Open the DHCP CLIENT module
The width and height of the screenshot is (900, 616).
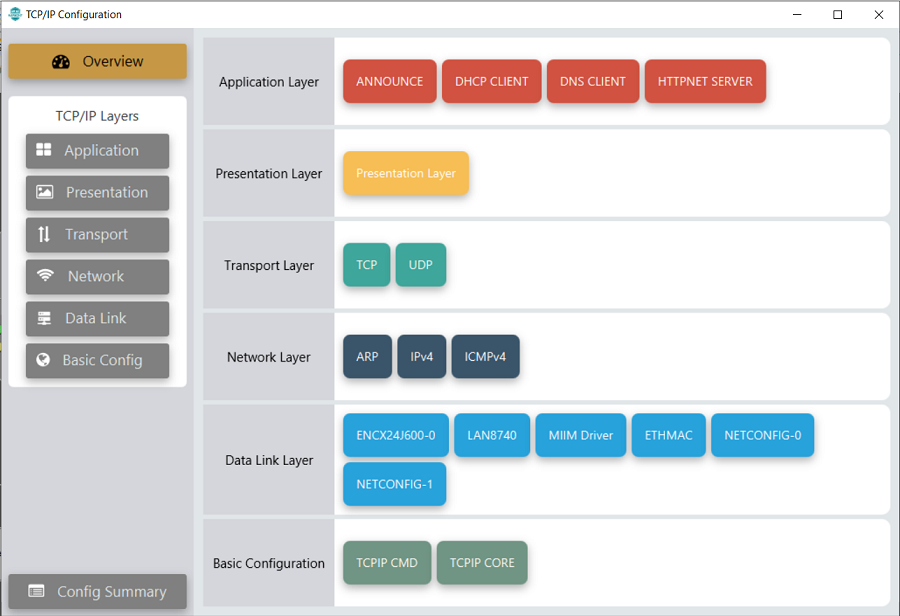[491, 82]
